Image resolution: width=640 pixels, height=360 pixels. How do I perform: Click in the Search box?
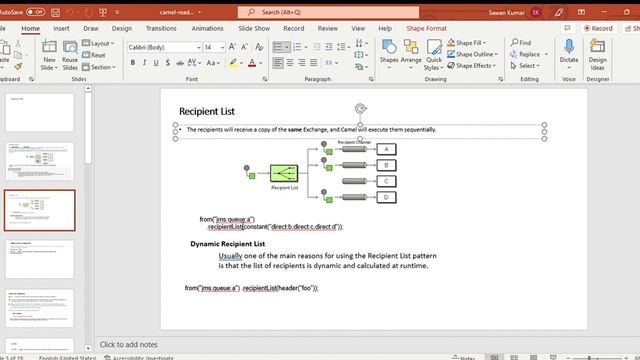[x=328, y=12]
